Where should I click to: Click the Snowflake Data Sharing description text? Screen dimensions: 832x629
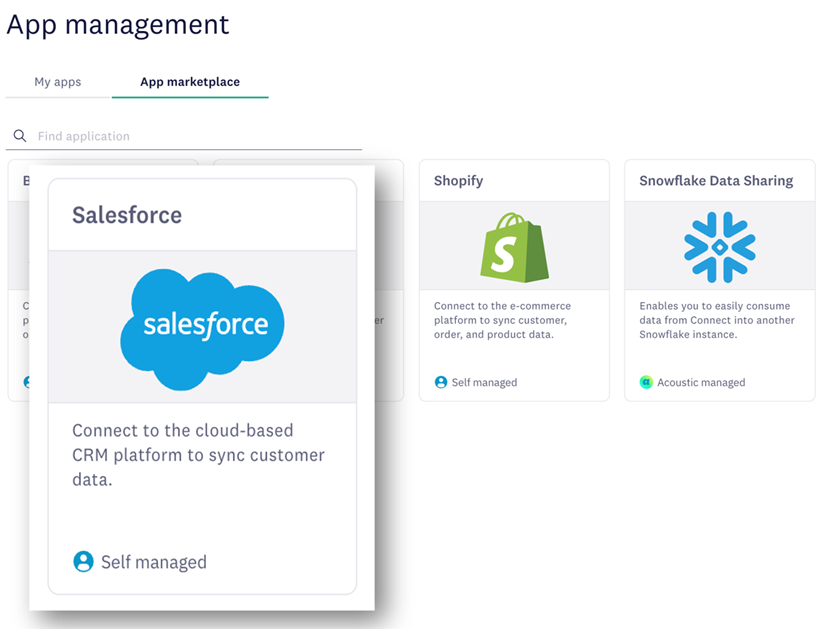coord(717,320)
